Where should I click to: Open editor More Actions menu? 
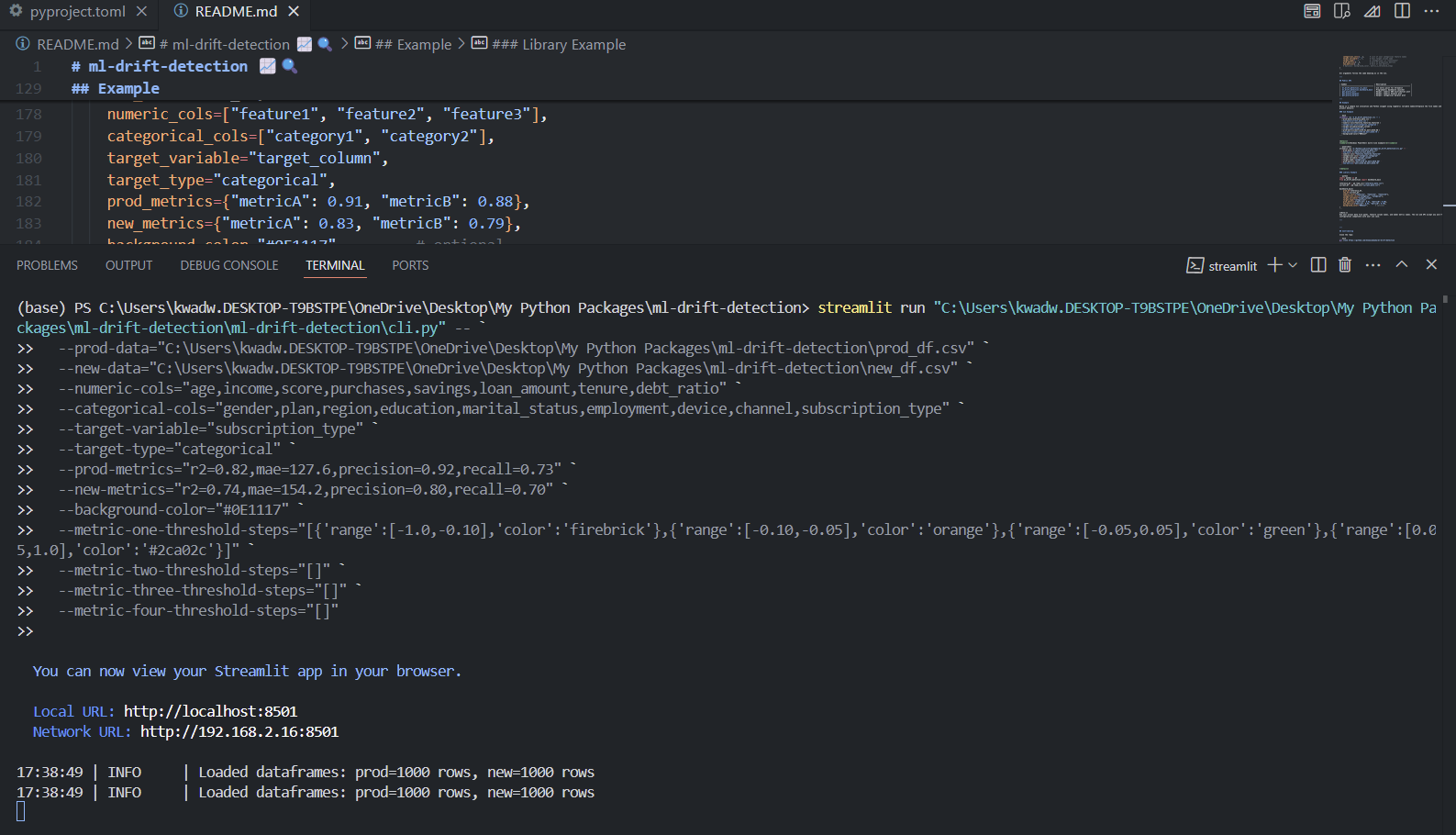pyautogui.click(x=1431, y=11)
